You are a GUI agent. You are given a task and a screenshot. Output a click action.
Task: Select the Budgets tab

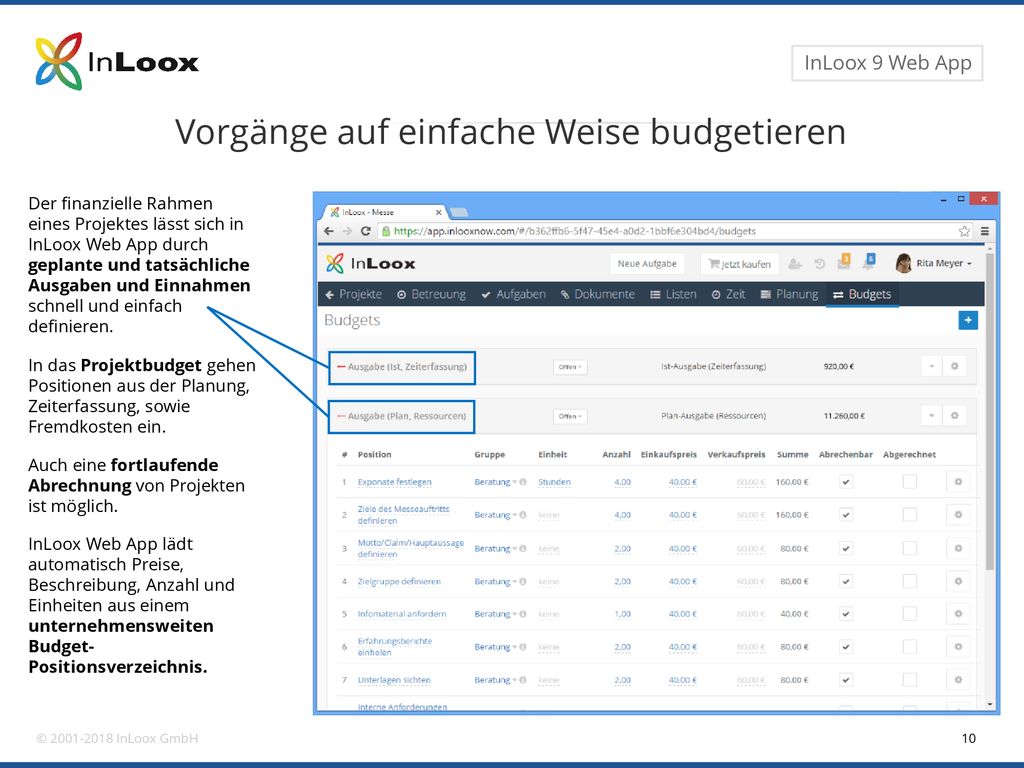[x=862, y=295]
